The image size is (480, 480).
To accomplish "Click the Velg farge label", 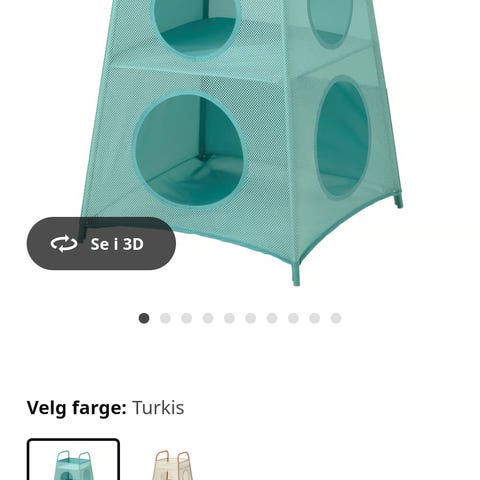I will coord(77,408).
